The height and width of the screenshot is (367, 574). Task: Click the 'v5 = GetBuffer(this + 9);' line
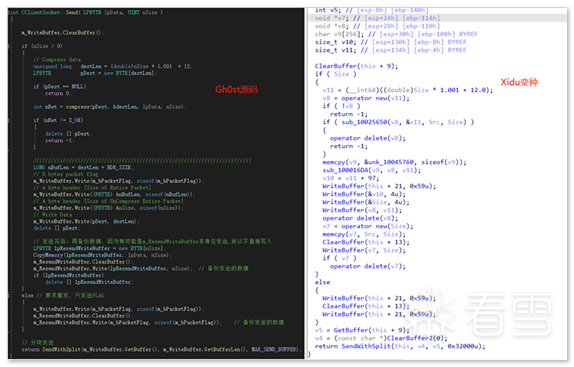pyautogui.click(x=362, y=330)
